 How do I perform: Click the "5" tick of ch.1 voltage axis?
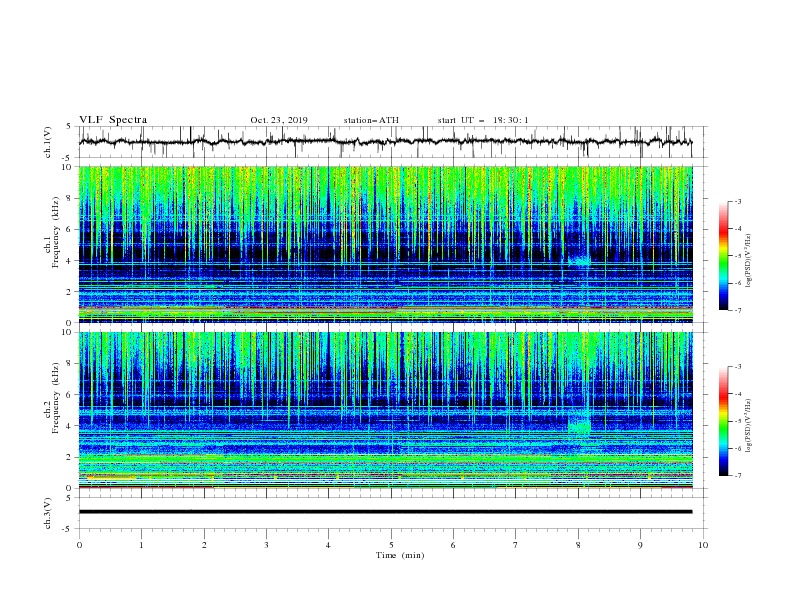(x=70, y=127)
